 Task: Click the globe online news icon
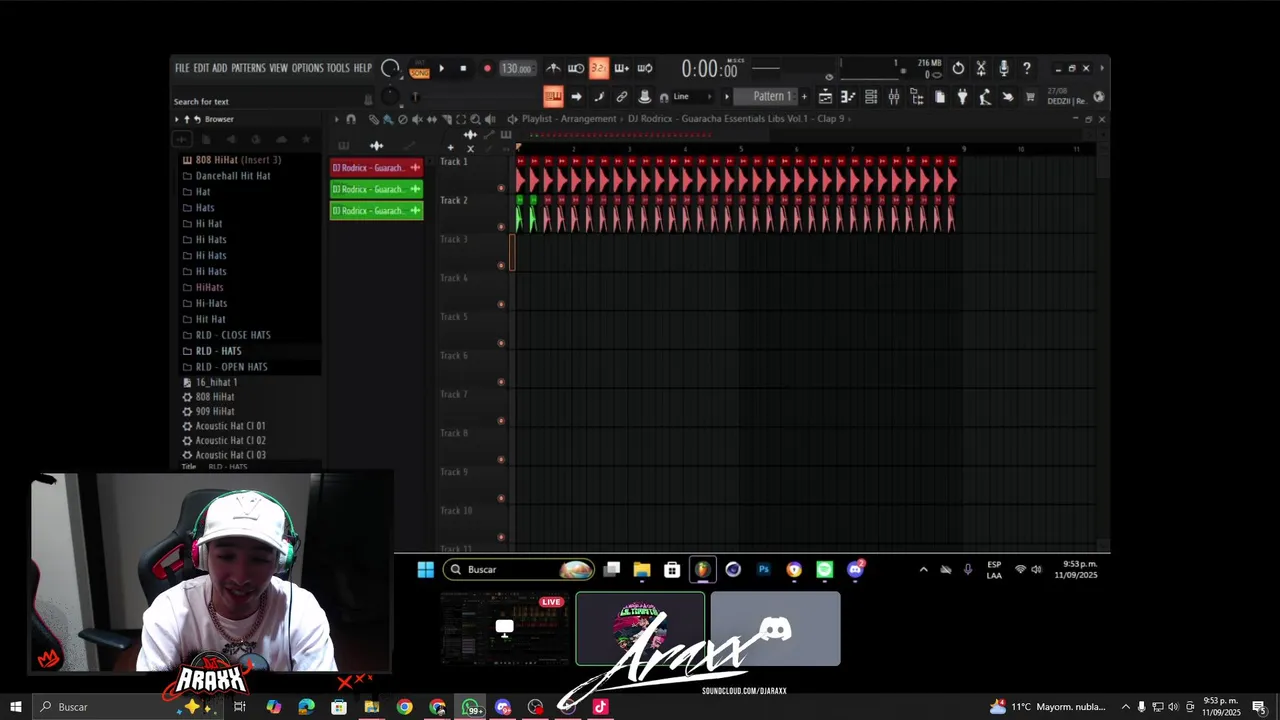click(x=1099, y=97)
